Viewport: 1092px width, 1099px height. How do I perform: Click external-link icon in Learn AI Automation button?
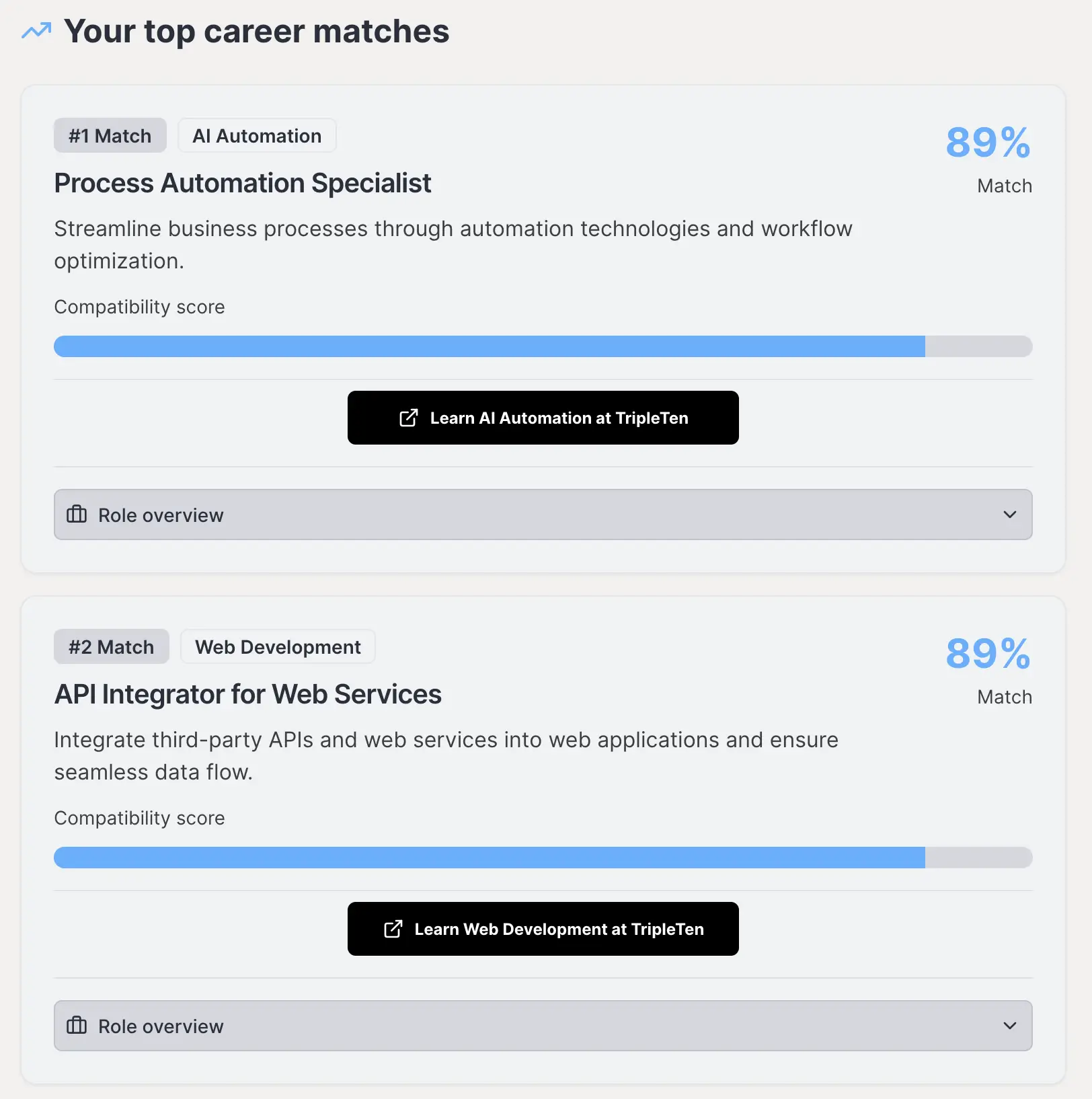pos(409,418)
